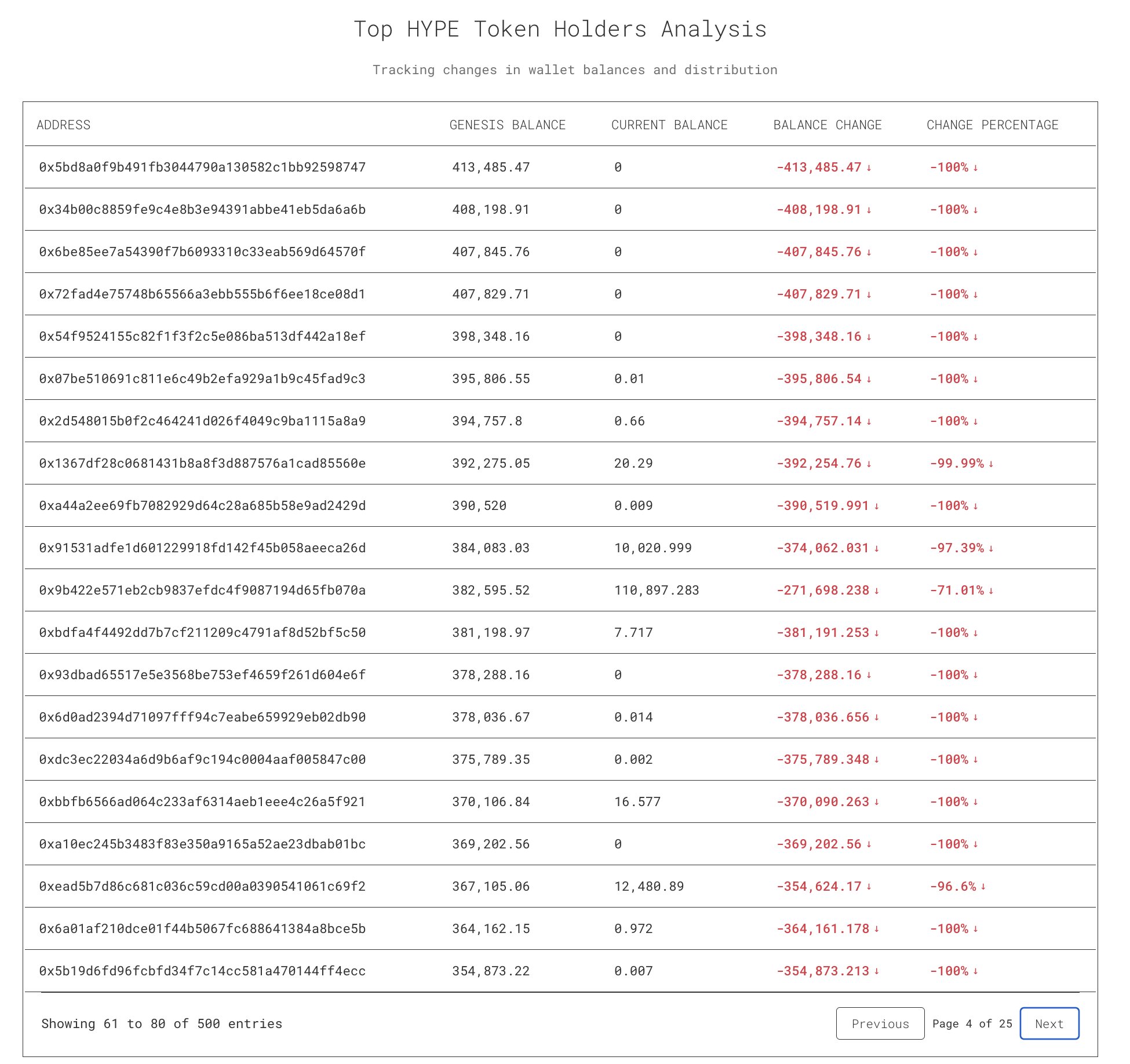Click the Balance Change column header
This screenshot has height=1064, width=1130.
coord(827,125)
